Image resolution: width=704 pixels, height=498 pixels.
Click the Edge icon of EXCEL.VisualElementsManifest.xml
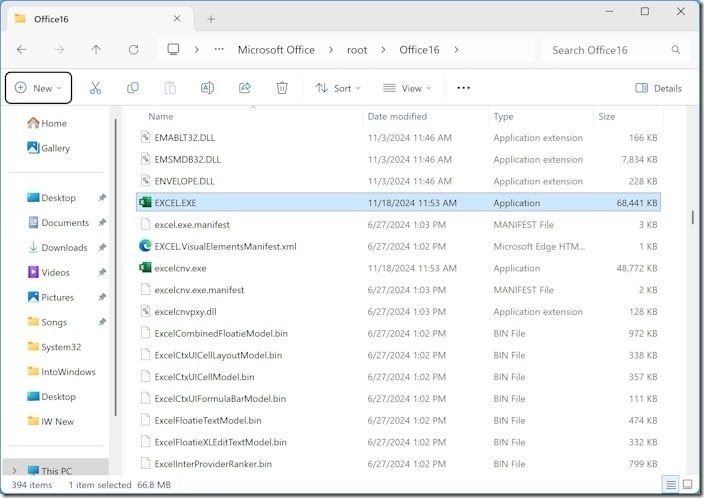[x=145, y=246]
